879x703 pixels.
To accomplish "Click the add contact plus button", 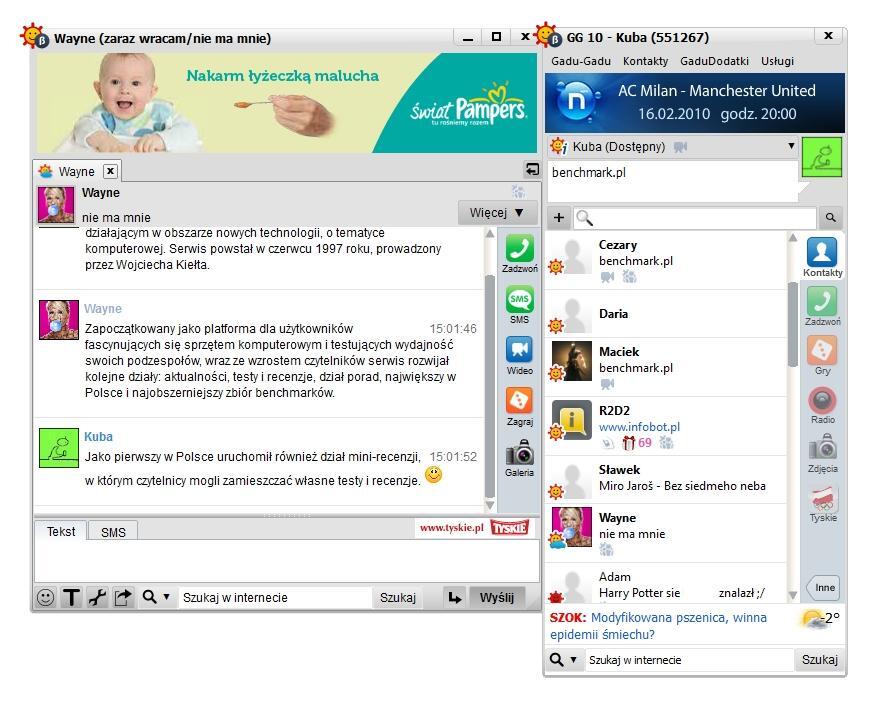I will coord(559,217).
